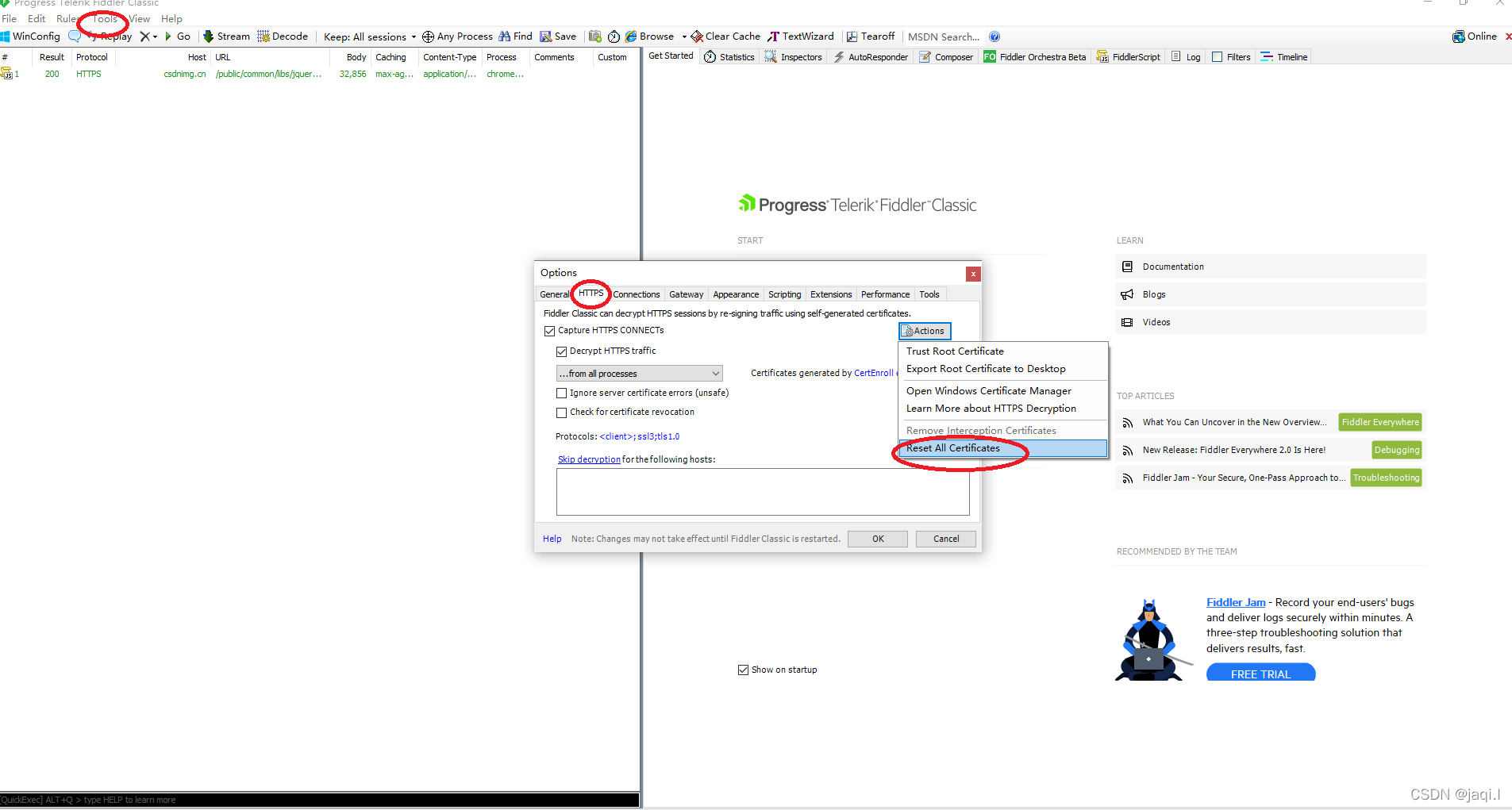The width and height of the screenshot is (1512, 810).
Task: Open the Documentation item icon
Action: 1127,267
